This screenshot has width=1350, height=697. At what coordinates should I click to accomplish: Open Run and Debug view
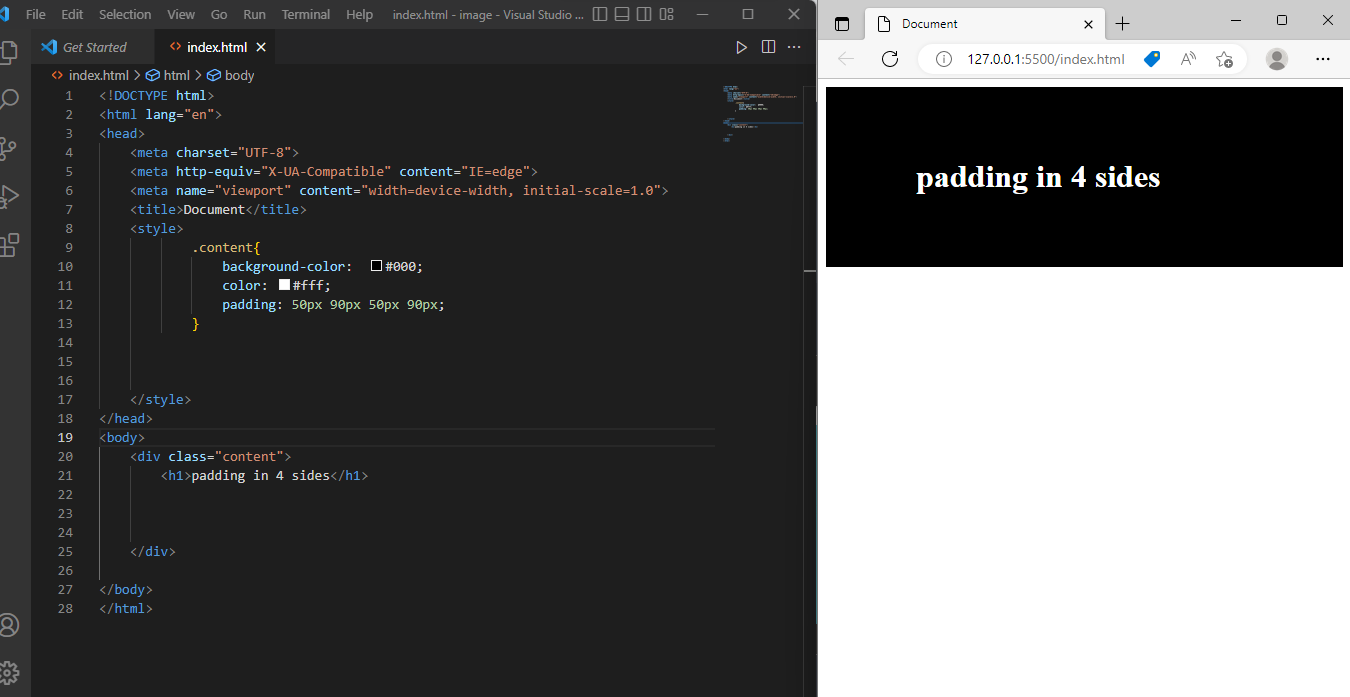(8, 197)
